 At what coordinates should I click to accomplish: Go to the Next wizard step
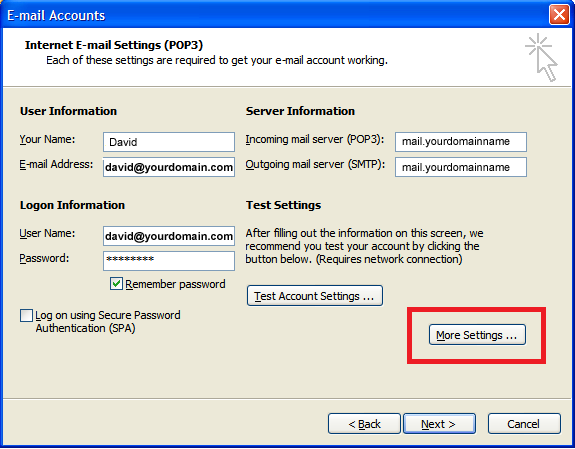point(439,424)
